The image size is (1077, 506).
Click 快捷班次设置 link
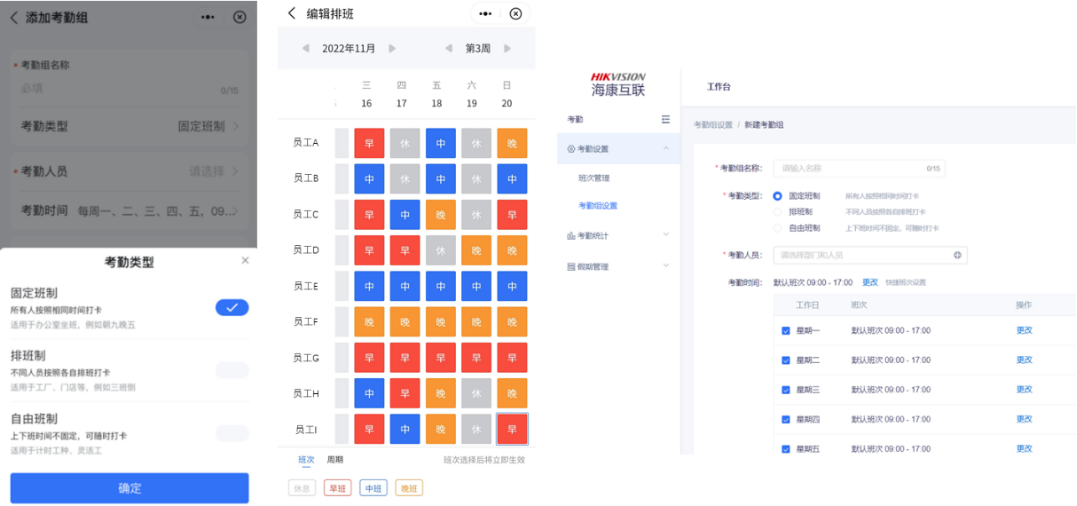coord(905,282)
